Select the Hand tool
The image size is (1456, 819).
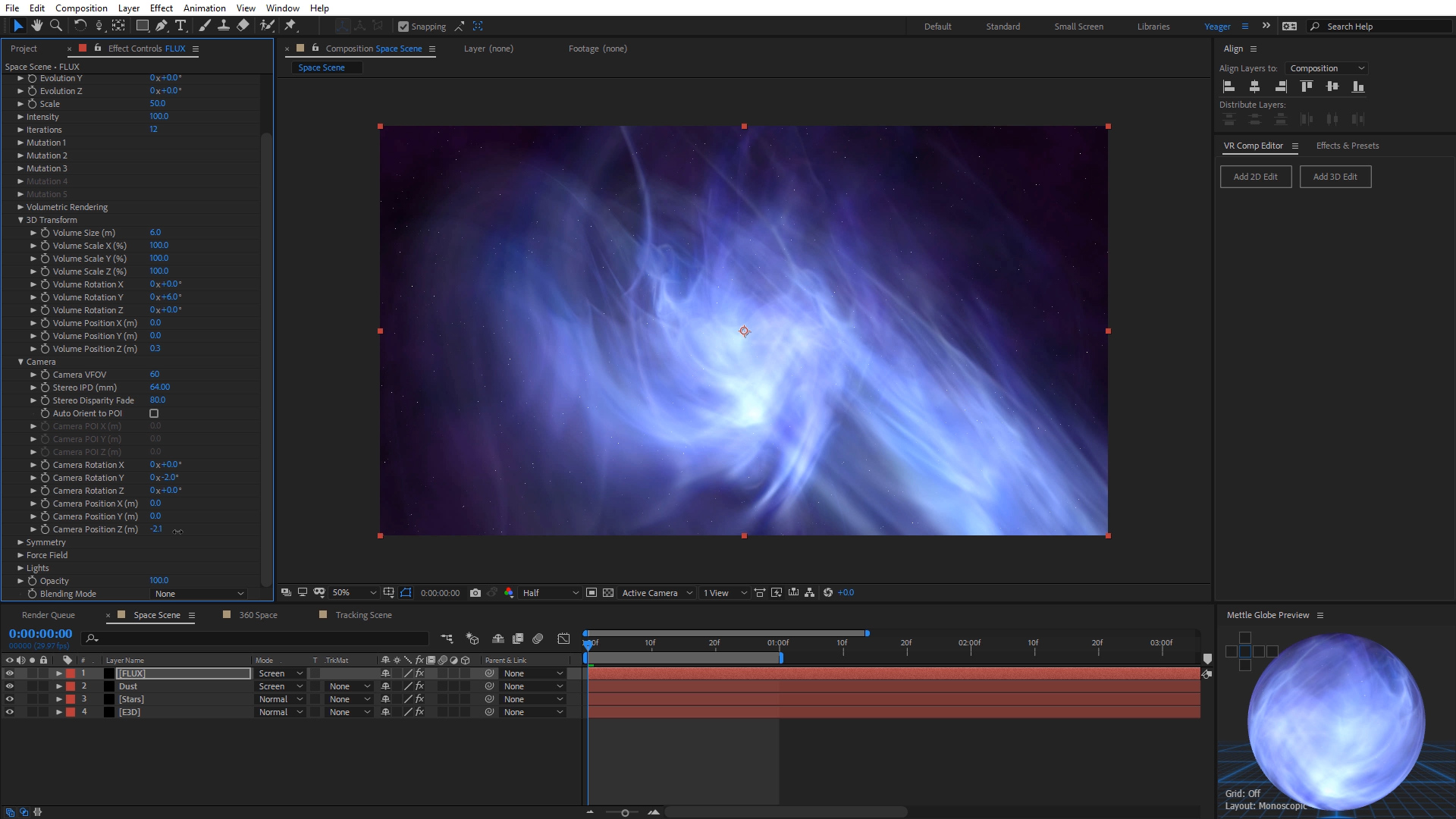click(36, 26)
